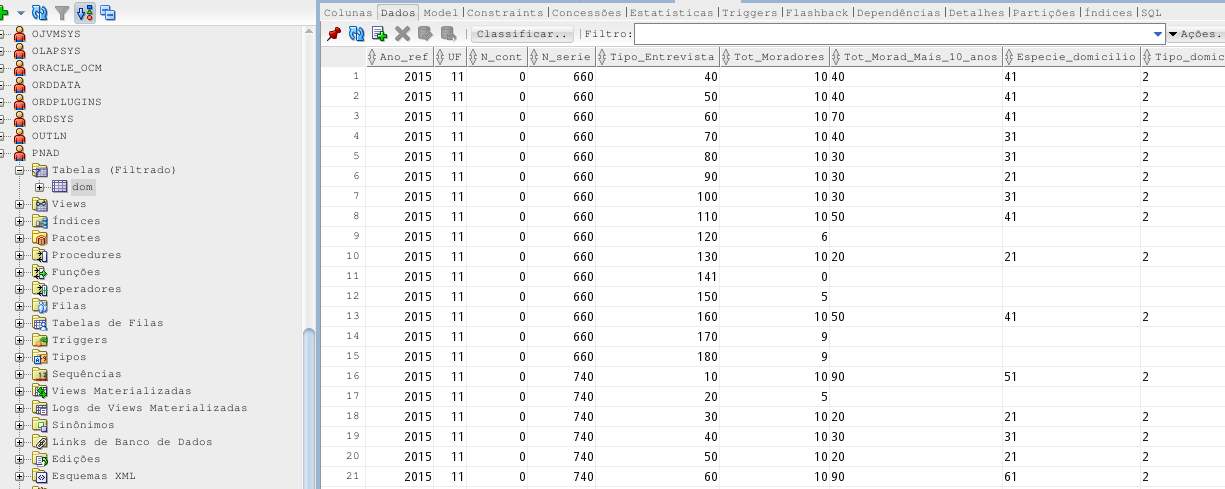Click the Operadores folder icon
The image size is (1225, 489).
click(x=40, y=289)
